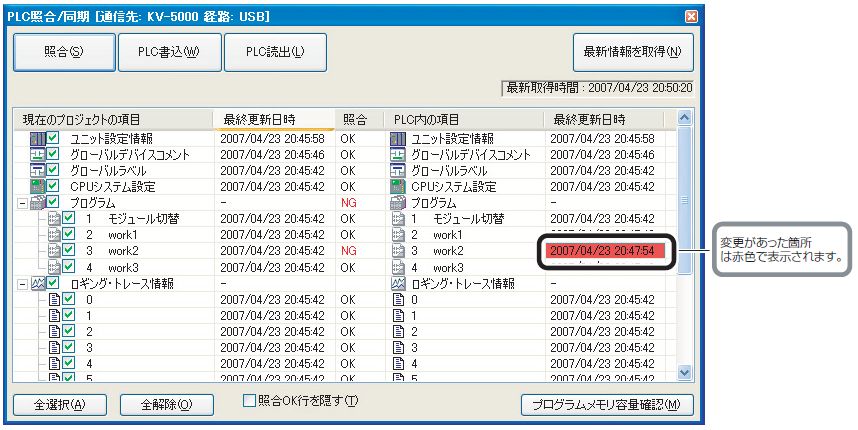Click the 最新情報を取得 button
Image resolution: width=858 pixels, height=430 pixels.
click(x=632, y=52)
